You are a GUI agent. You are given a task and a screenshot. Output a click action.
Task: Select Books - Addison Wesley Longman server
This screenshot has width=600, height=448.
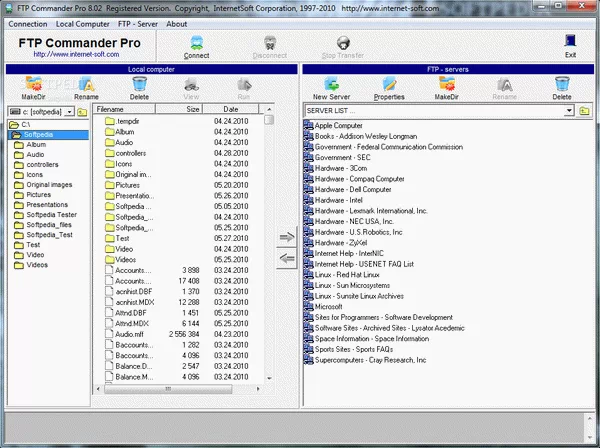(x=366, y=136)
